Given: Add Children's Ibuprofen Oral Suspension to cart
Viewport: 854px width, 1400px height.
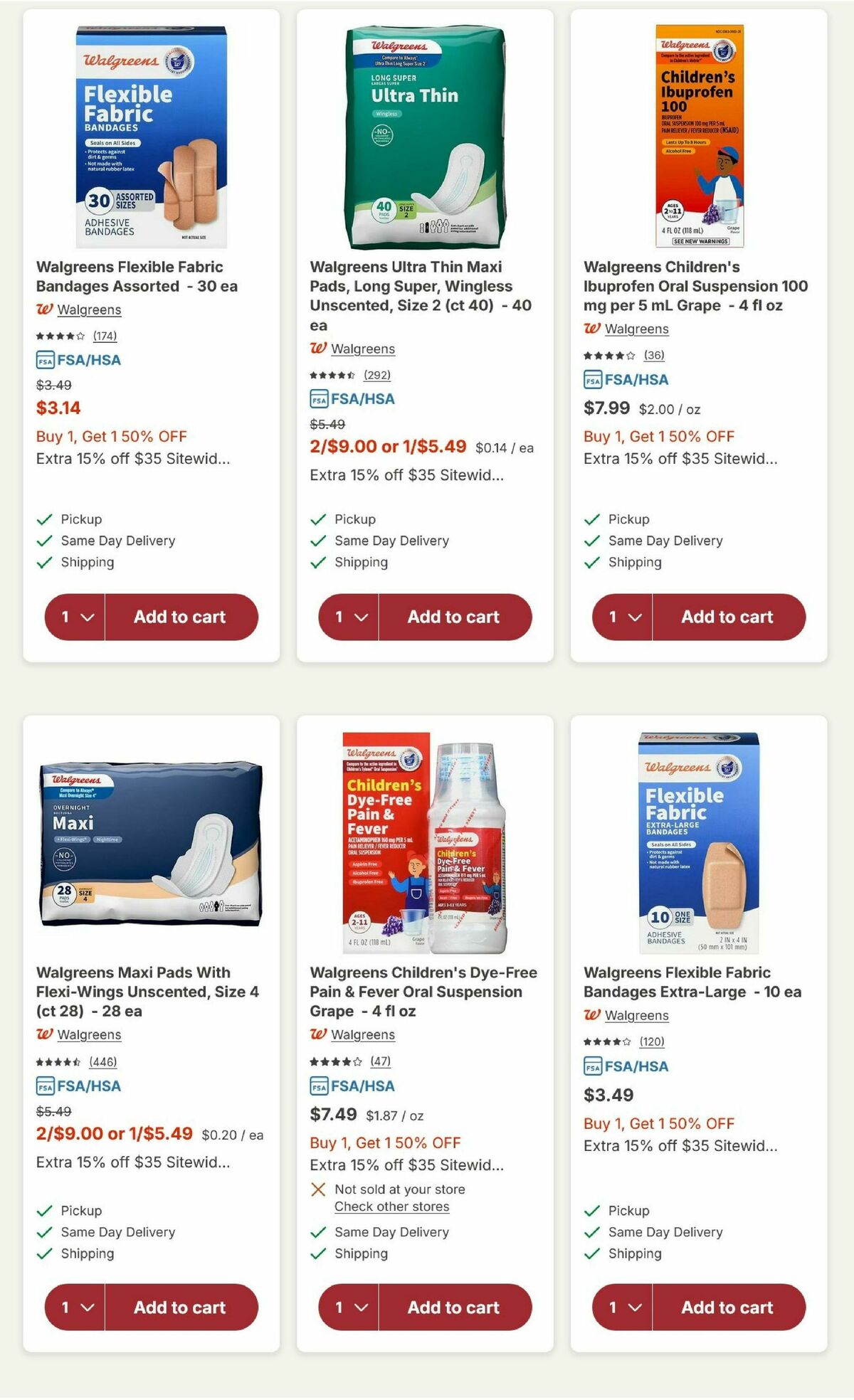Looking at the screenshot, I should 728,617.
